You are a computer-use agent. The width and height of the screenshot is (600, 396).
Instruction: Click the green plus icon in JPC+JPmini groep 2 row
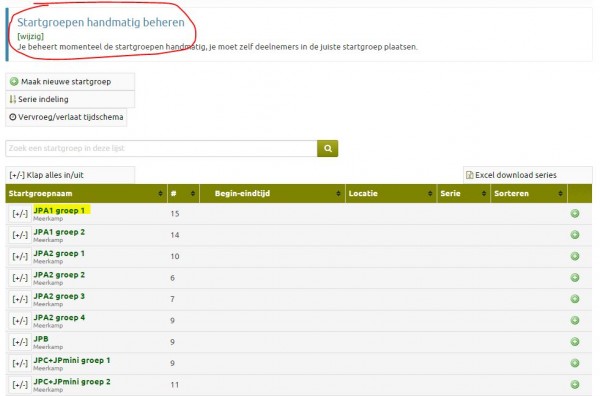(x=575, y=385)
